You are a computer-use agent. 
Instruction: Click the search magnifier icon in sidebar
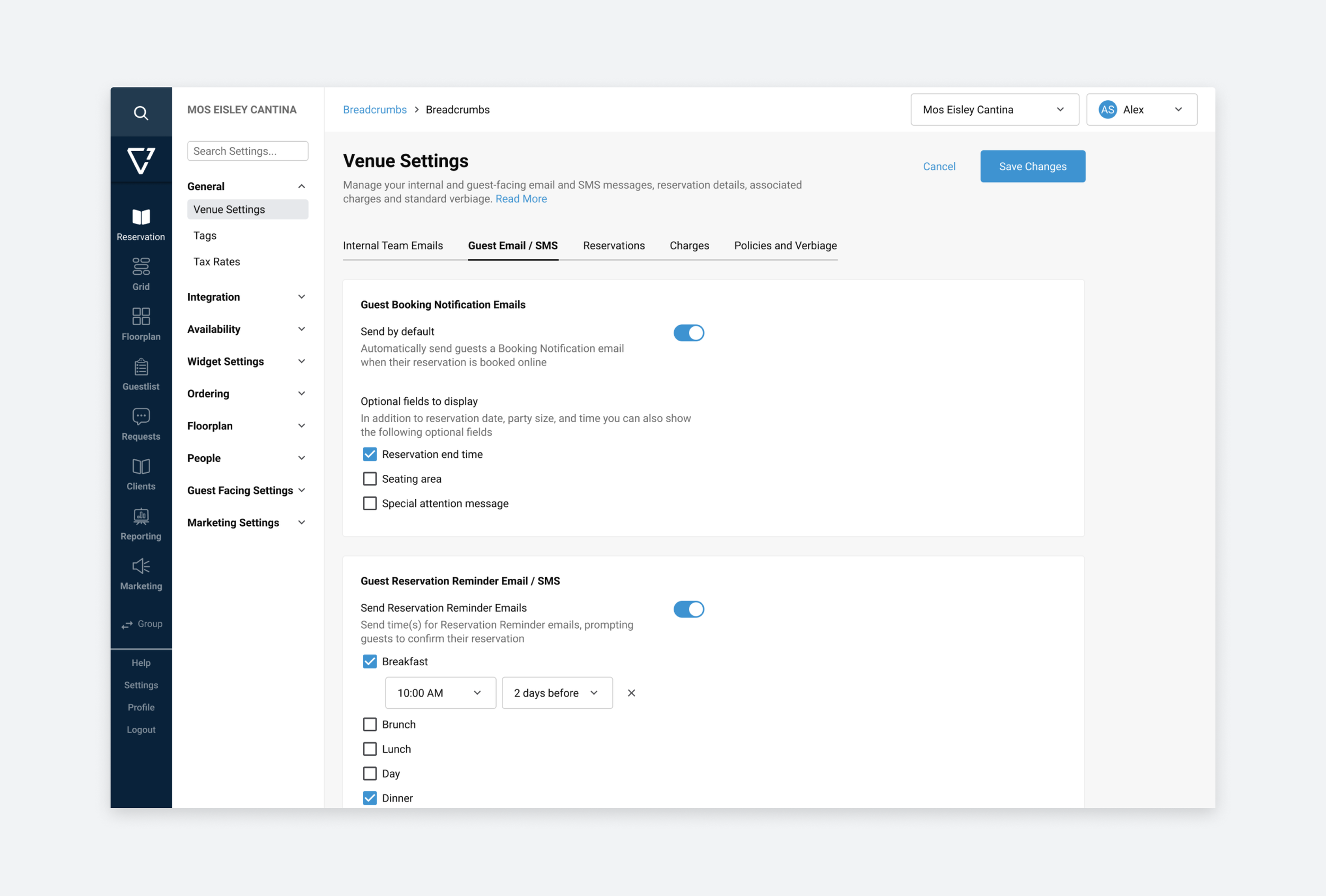point(141,112)
